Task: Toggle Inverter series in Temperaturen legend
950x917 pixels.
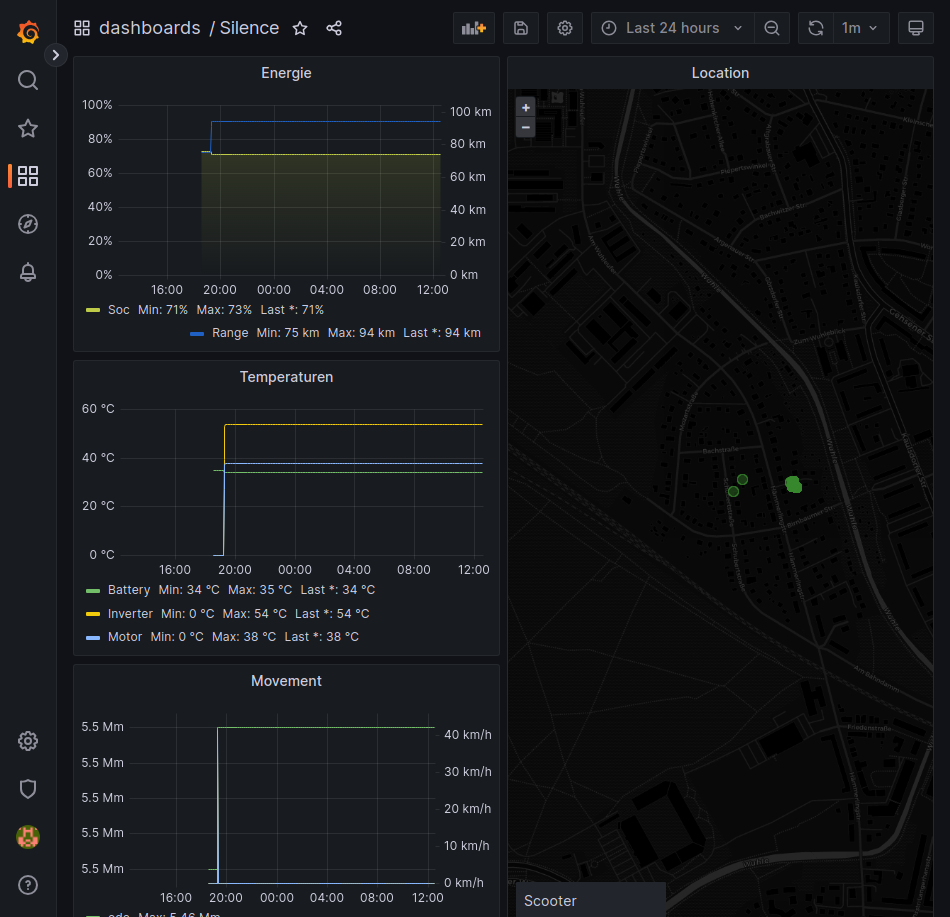Action: click(130, 614)
